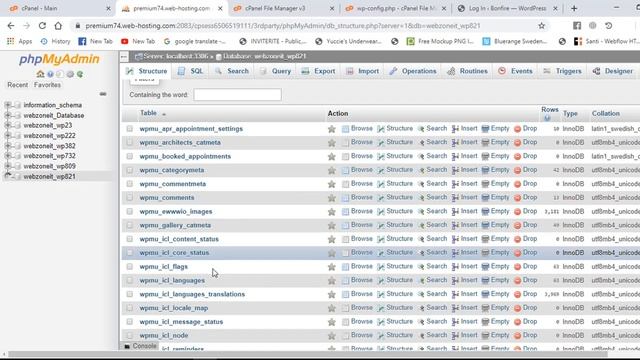The height and width of the screenshot is (360, 640).
Task: Click the Favorites link in the sidebar
Action: [x=47, y=85]
